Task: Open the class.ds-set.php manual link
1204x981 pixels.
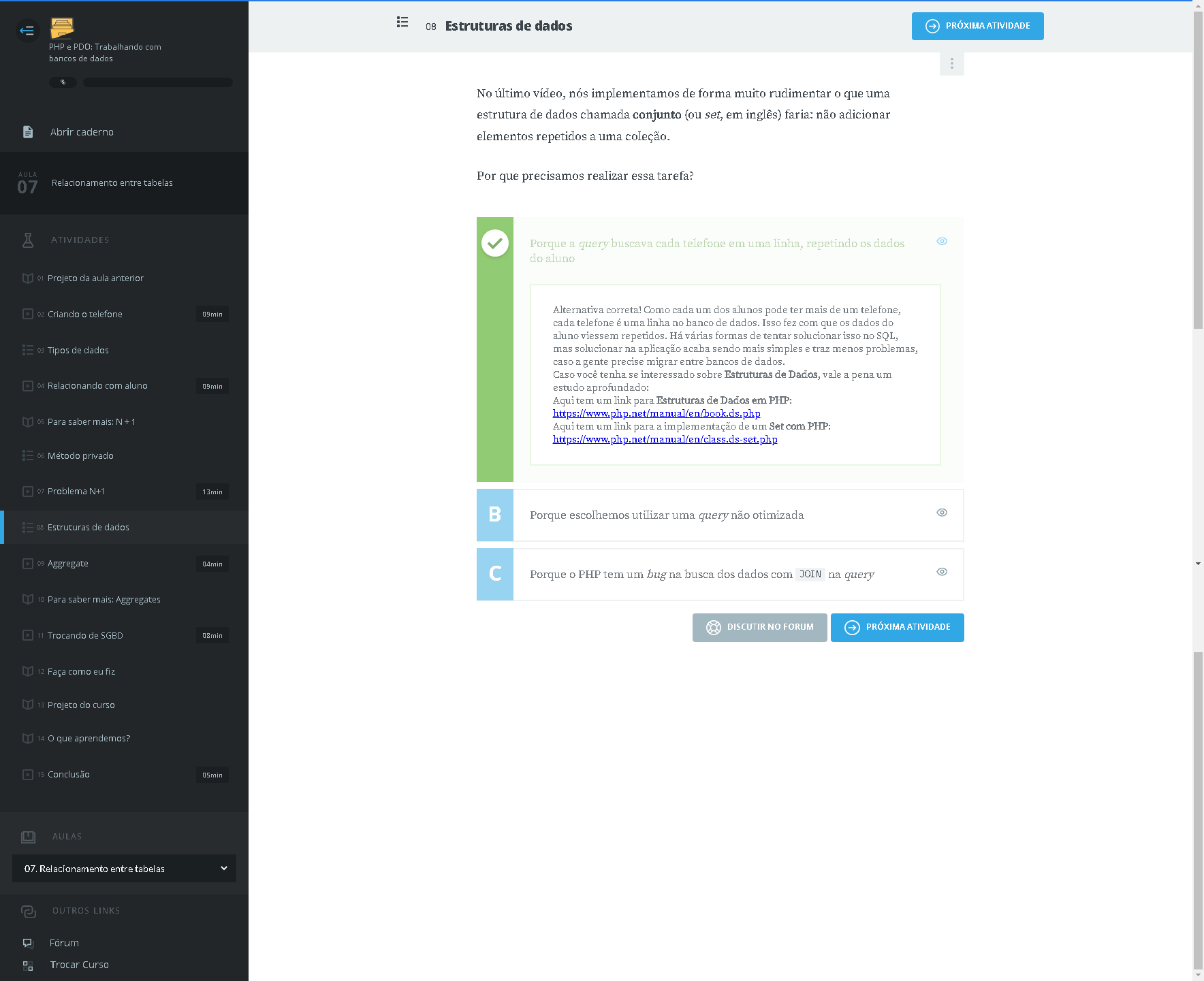Action: coord(665,440)
